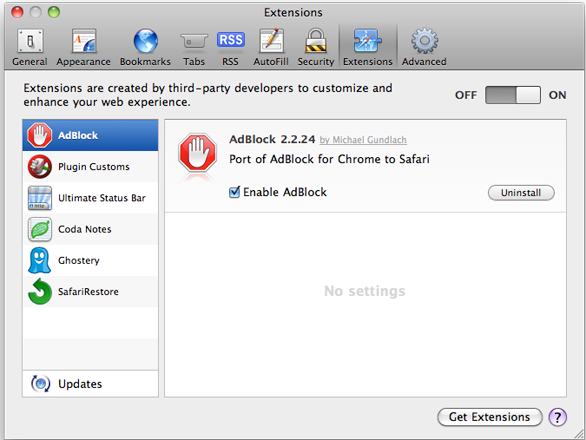
Task: Uncheck the Enable AdBlock checkbox
Action: click(x=234, y=192)
